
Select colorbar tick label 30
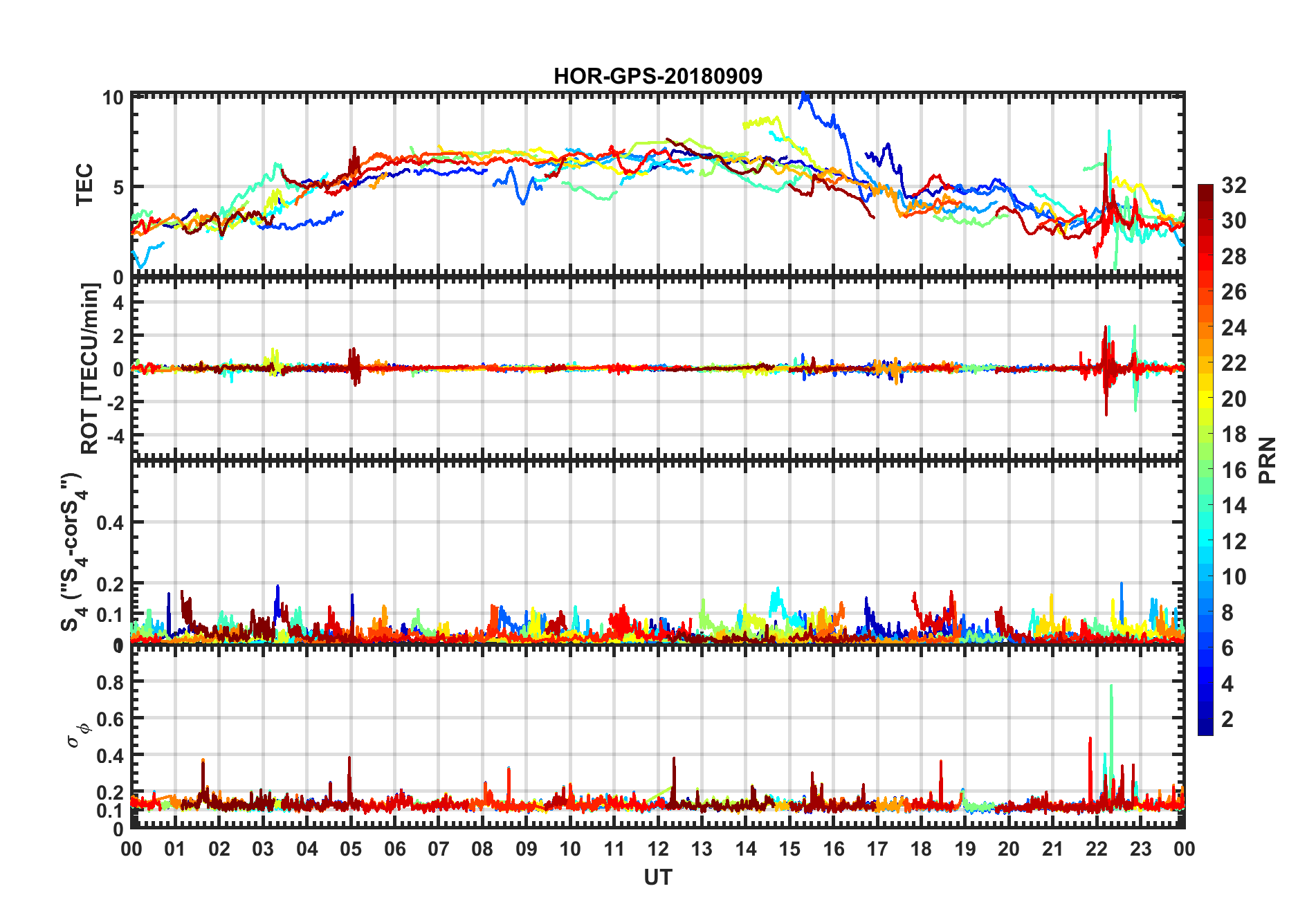1234,221
